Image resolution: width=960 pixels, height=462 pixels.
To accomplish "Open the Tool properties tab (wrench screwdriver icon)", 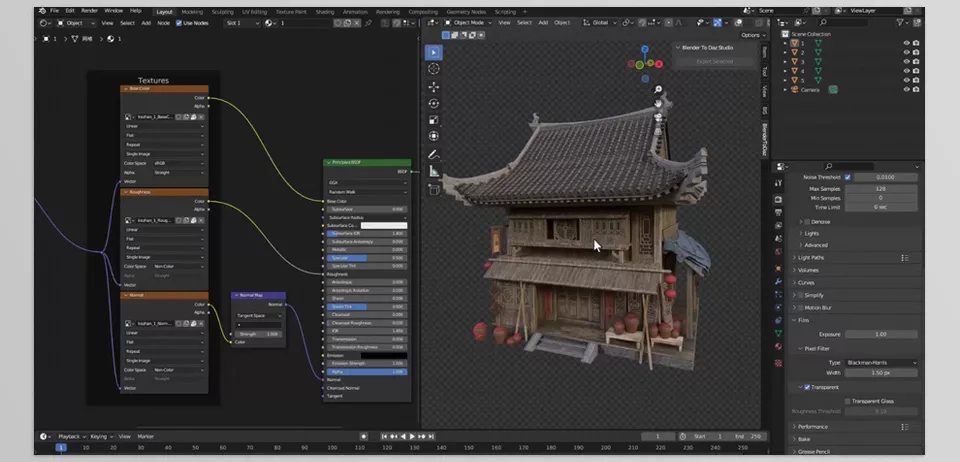I will tap(778, 183).
